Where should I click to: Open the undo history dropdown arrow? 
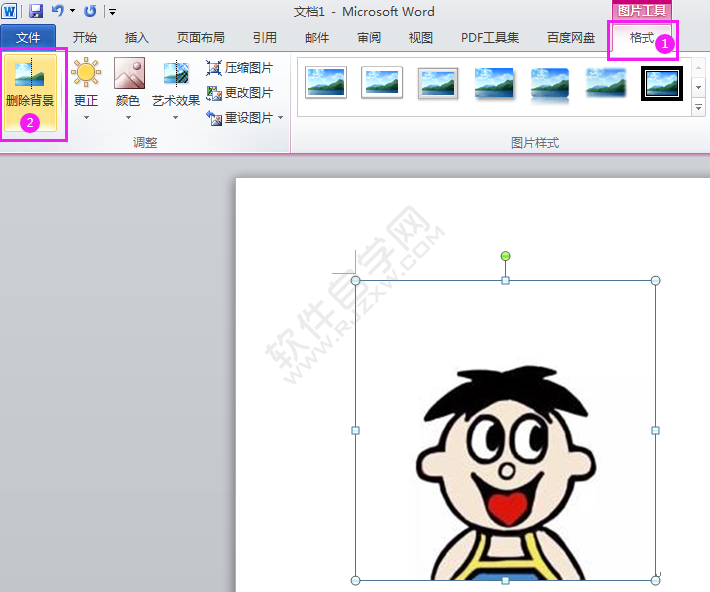[72, 11]
